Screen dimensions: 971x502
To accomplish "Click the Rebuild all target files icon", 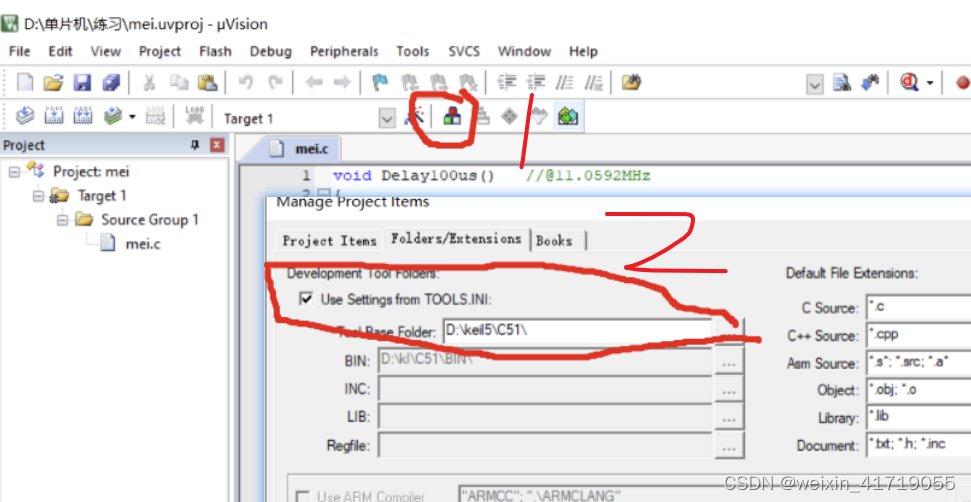I will coord(83,116).
